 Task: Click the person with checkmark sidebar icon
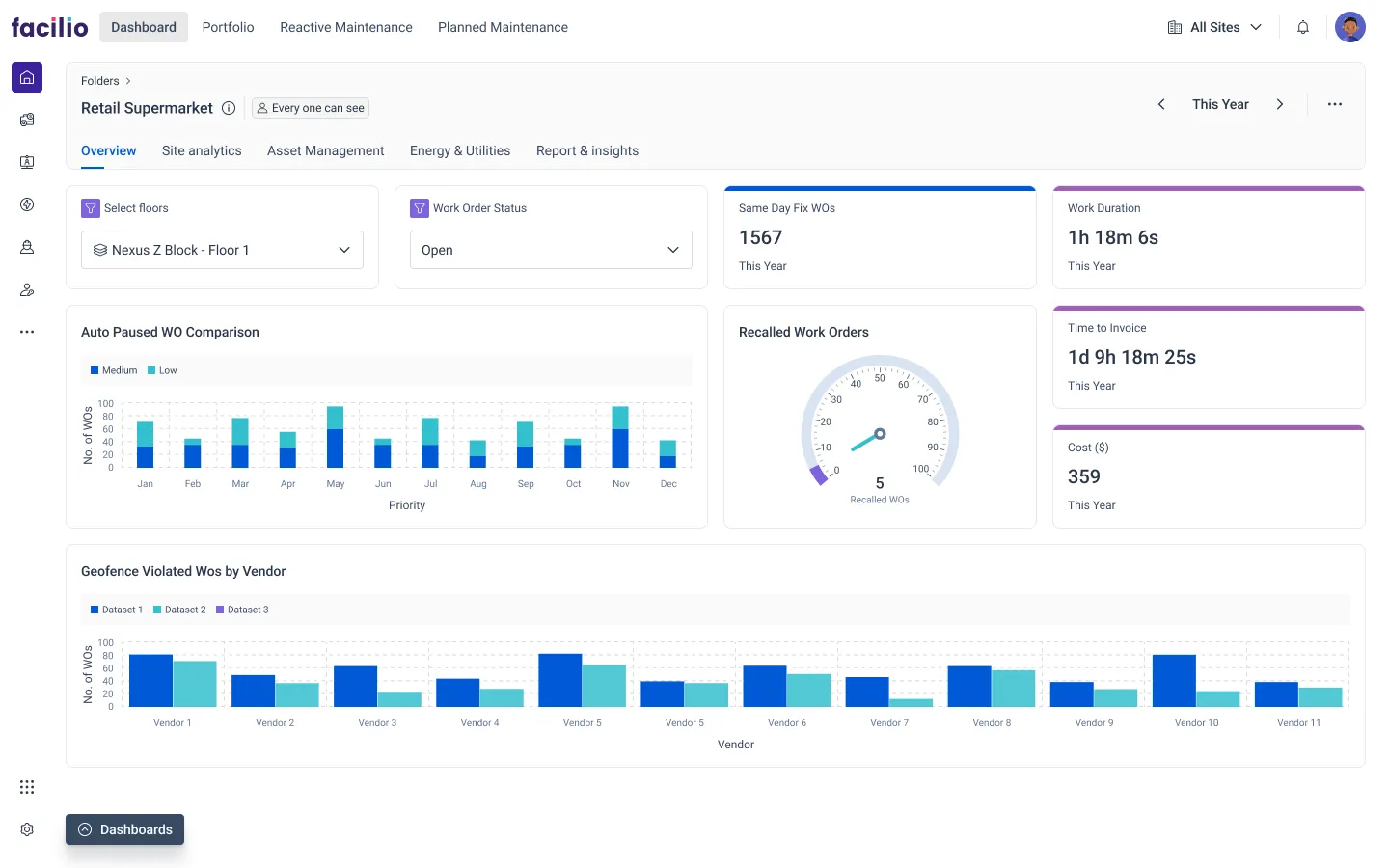coord(26,289)
